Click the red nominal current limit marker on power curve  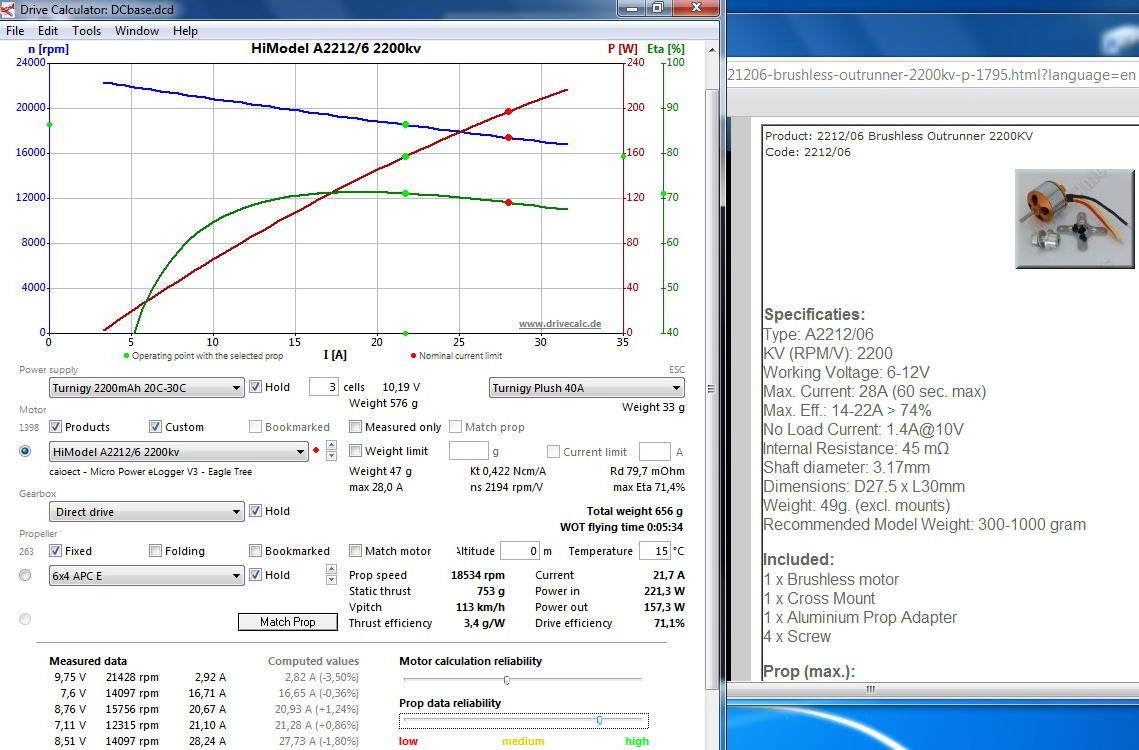508,111
